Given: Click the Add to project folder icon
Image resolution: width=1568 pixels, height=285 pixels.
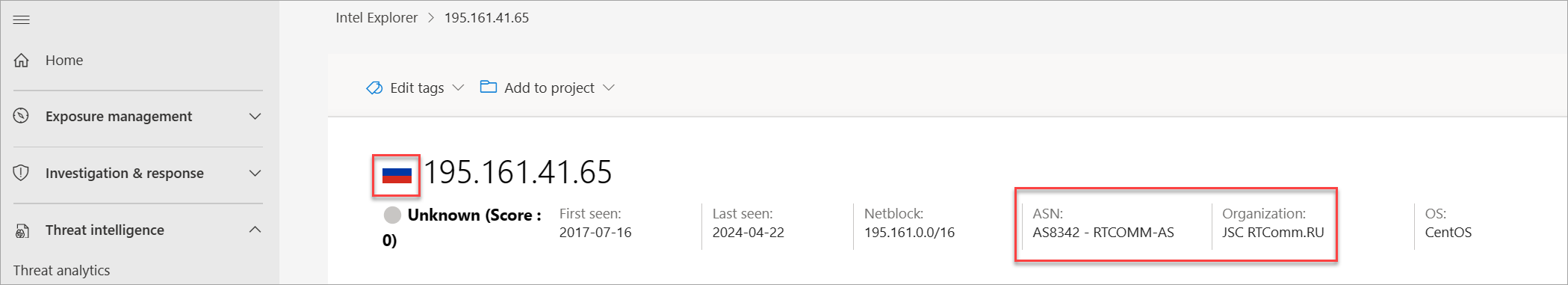Looking at the screenshot, I should pos(489,87).
